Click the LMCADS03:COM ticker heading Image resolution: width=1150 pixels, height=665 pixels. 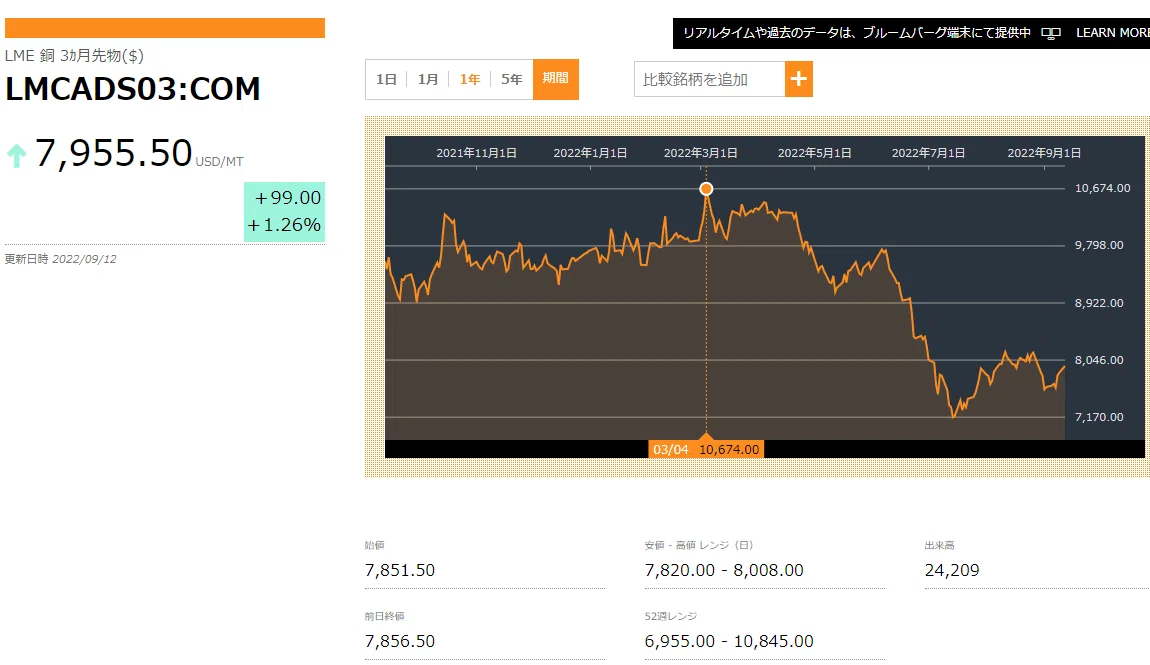[133, 89]
